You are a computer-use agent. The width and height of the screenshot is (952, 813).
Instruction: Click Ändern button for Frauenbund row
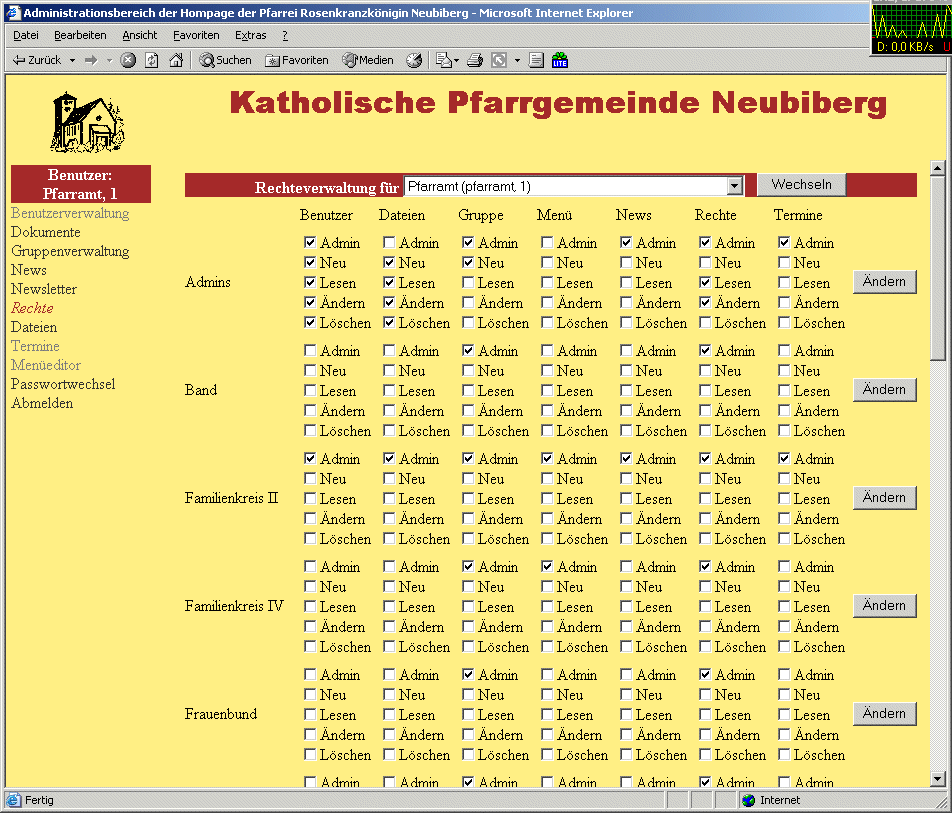[x=885, y=714]
